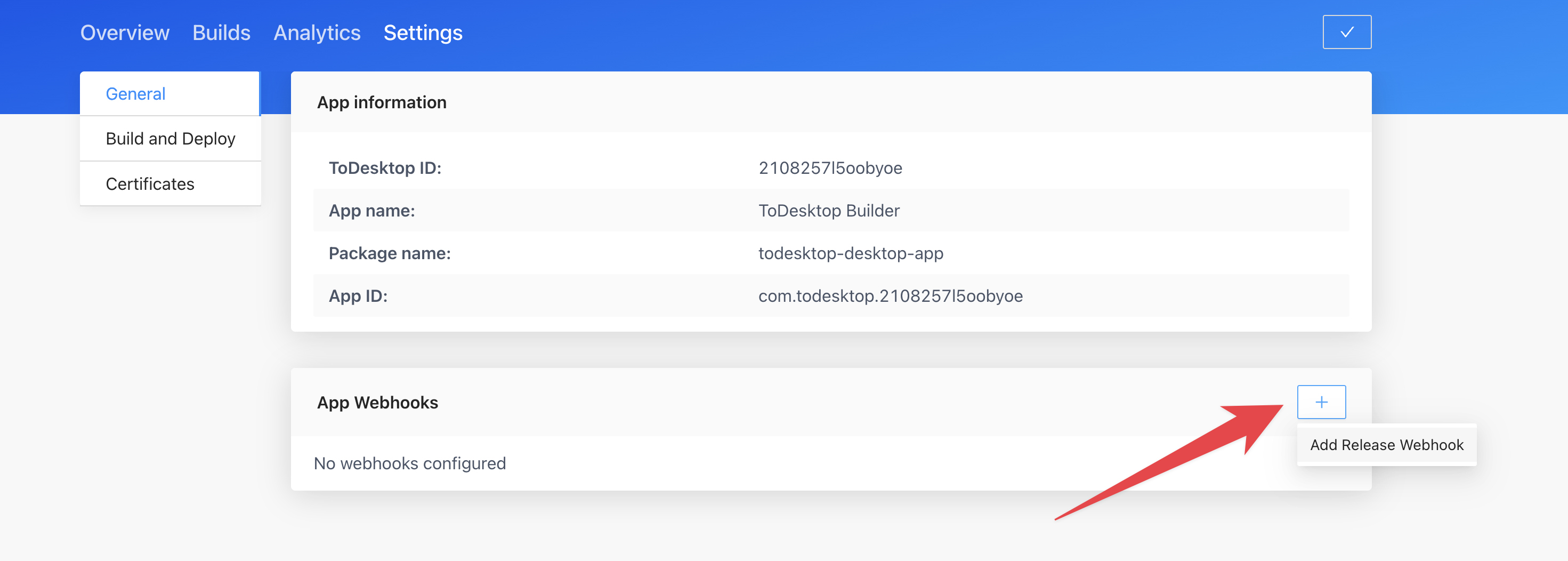Click the App name value ToDesktop Builder
The height and width of the screenshot is (561, 1568).
click(x=828, y=211)
